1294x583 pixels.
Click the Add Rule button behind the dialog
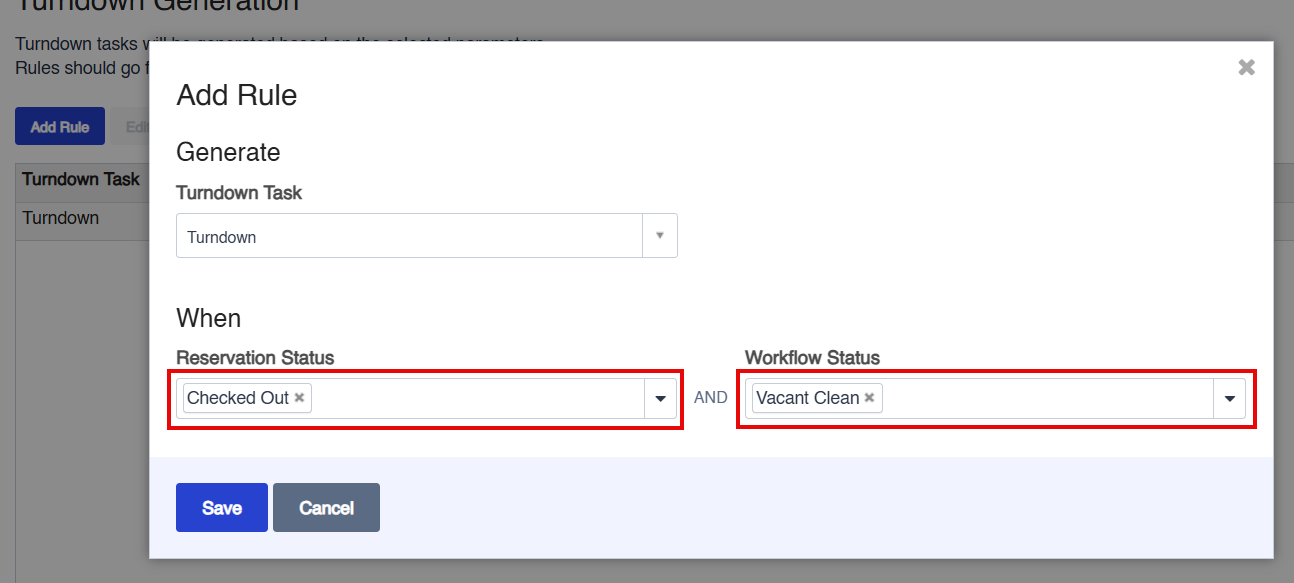(60, 127)
